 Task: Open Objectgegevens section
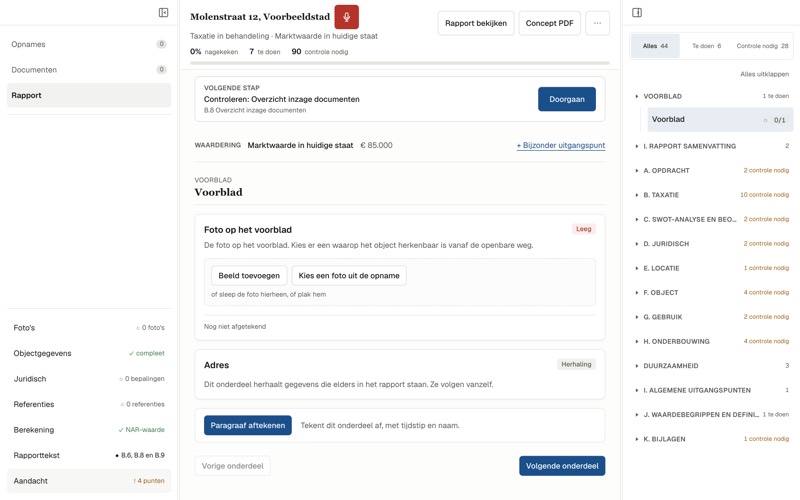(89, 354)
